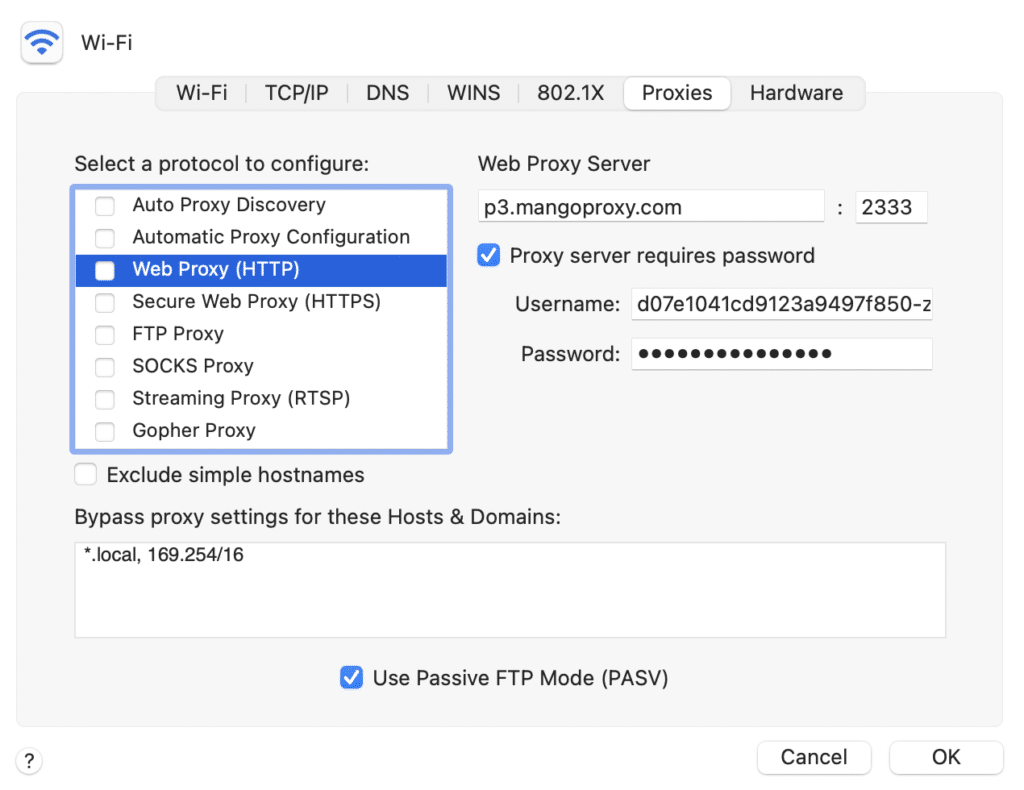1024x790 pixels.
Task: Open the DNS tab
Action: [x=387, y=93]
